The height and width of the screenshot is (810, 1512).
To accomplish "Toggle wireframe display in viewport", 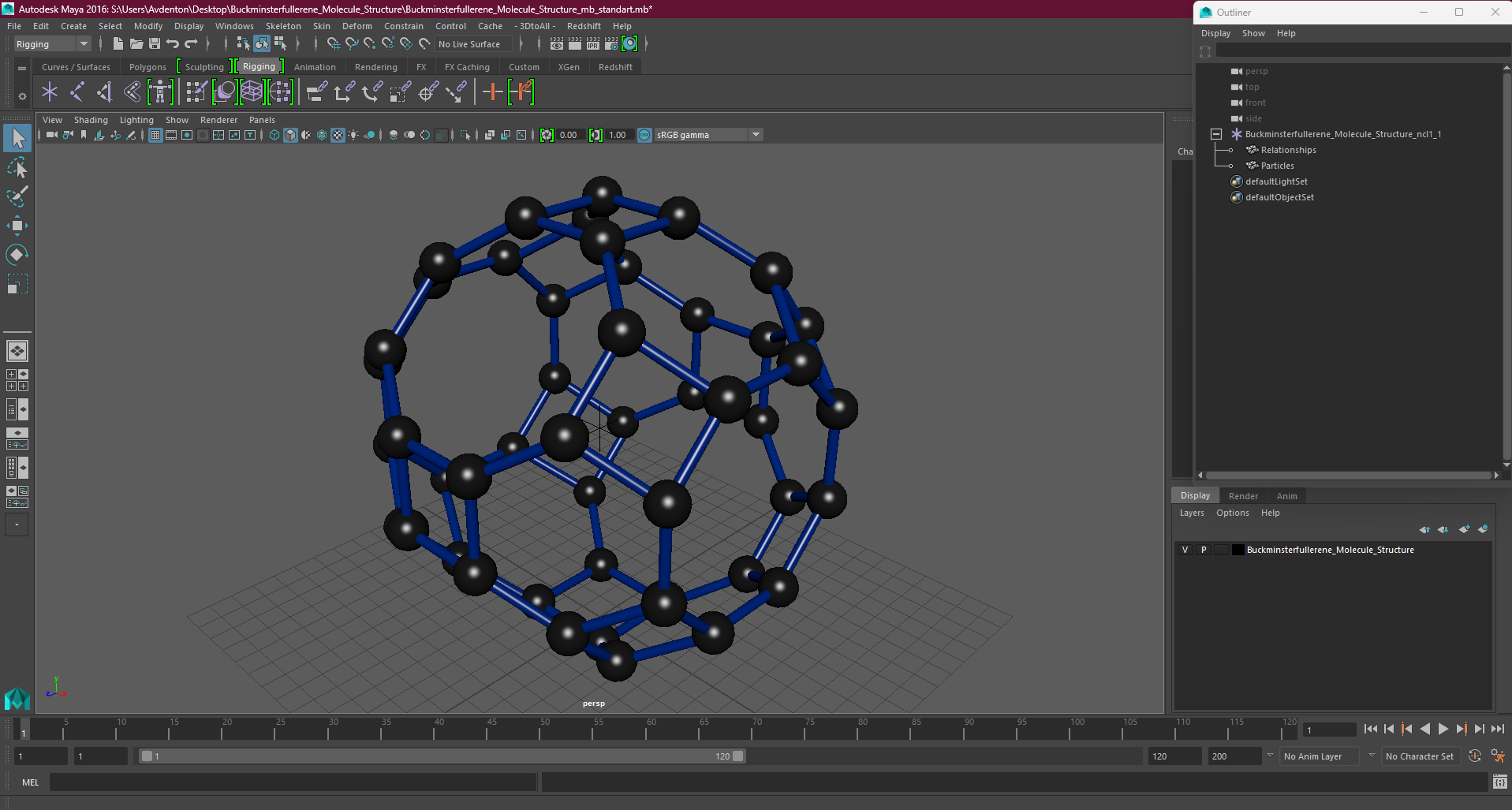I will point(274,135).
